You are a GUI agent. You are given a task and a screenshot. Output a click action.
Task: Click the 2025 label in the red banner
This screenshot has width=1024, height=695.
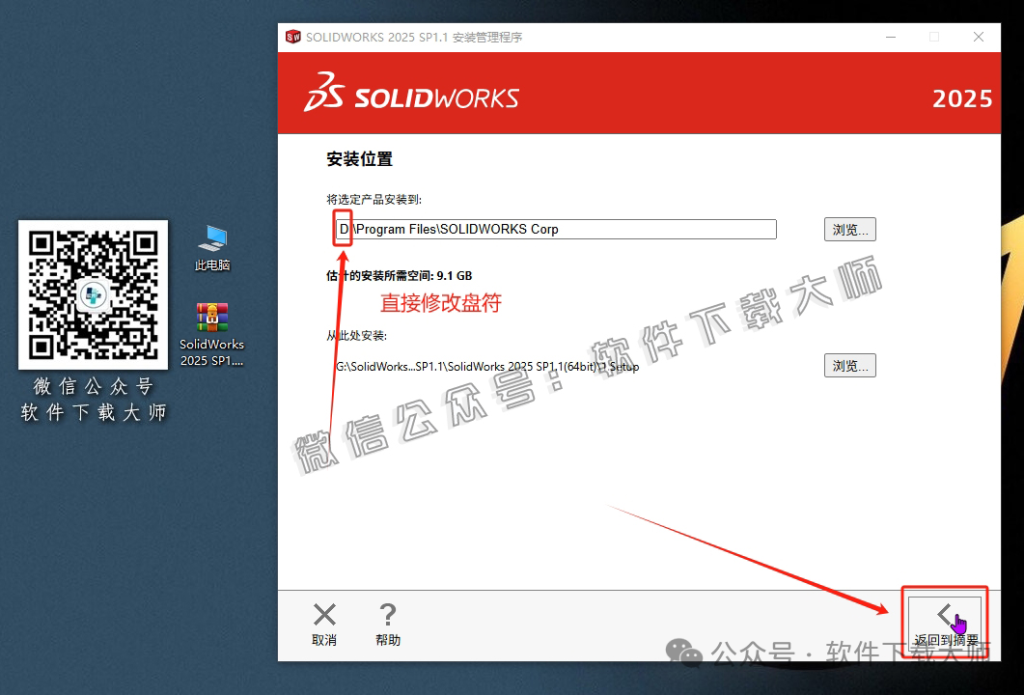(x=965, y=97)
